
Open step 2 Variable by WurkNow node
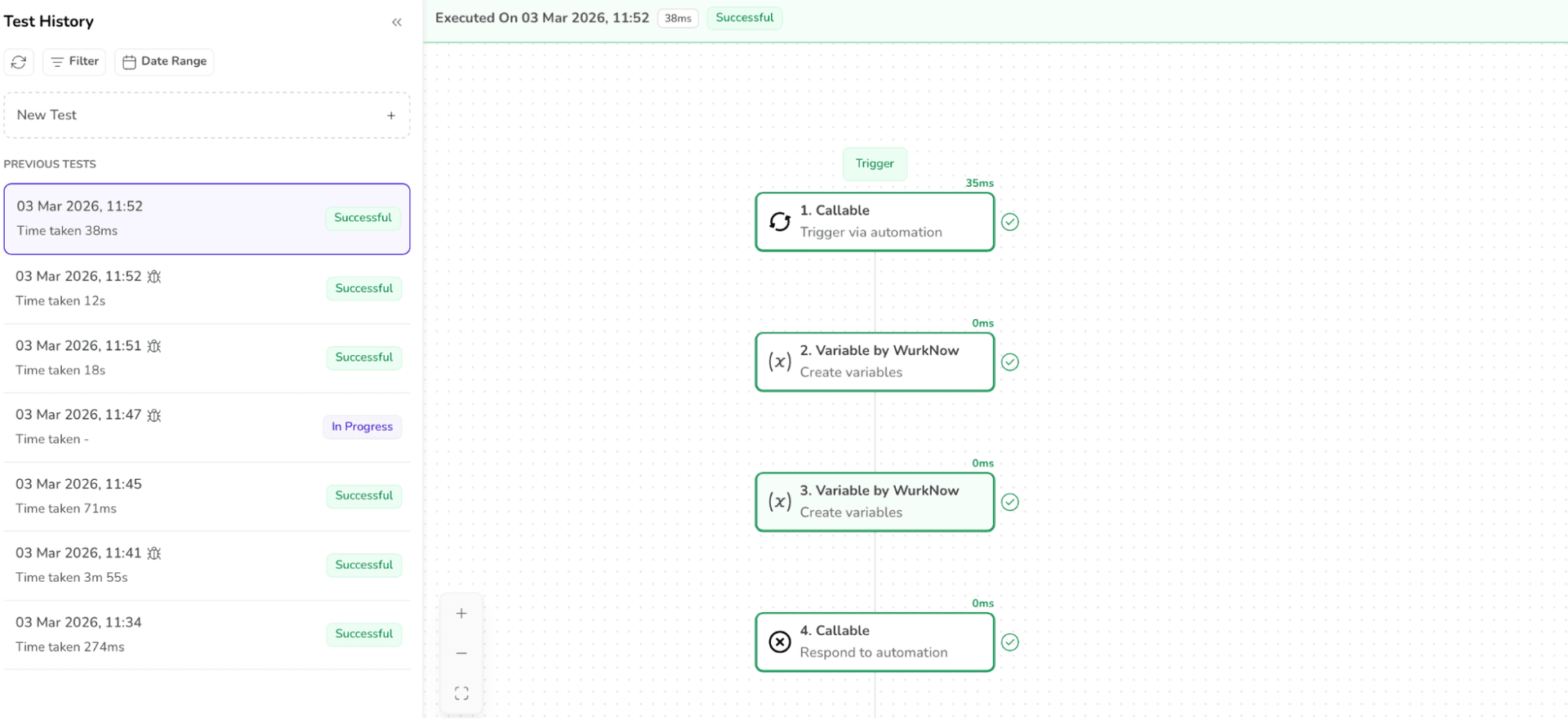(875, 362)
